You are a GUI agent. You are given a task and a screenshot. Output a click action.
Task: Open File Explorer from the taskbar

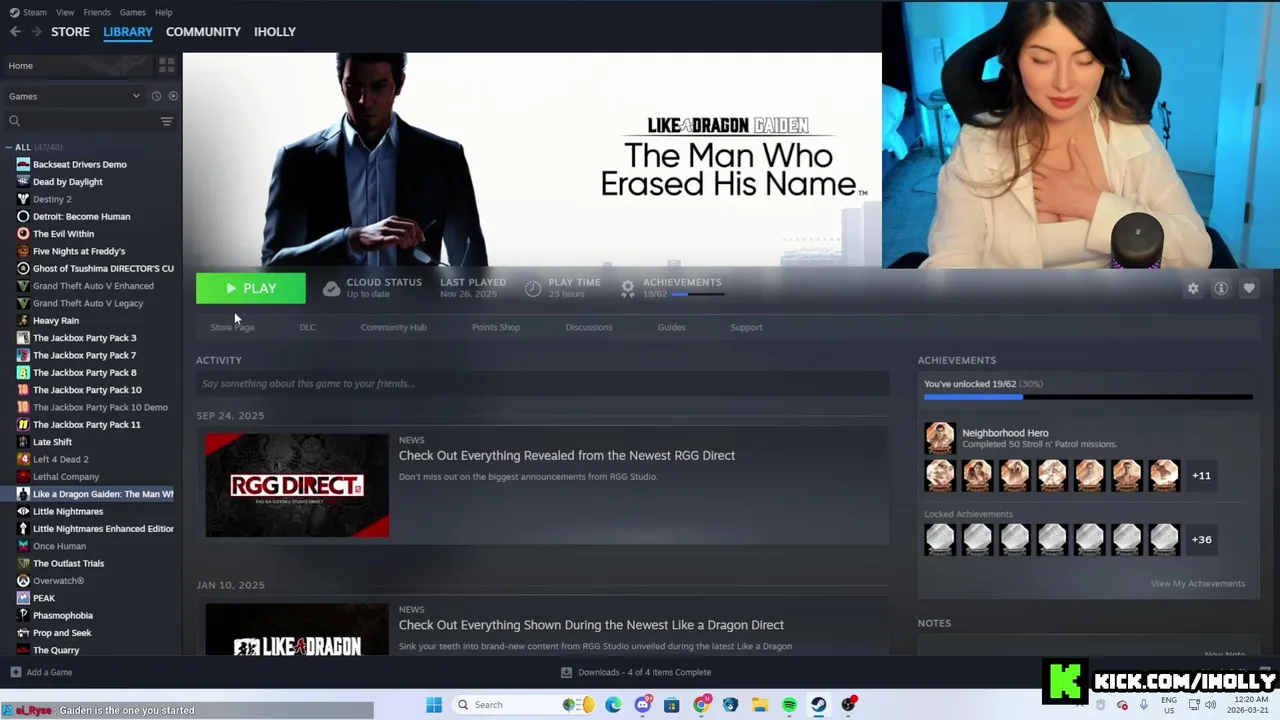click(760, 705)
